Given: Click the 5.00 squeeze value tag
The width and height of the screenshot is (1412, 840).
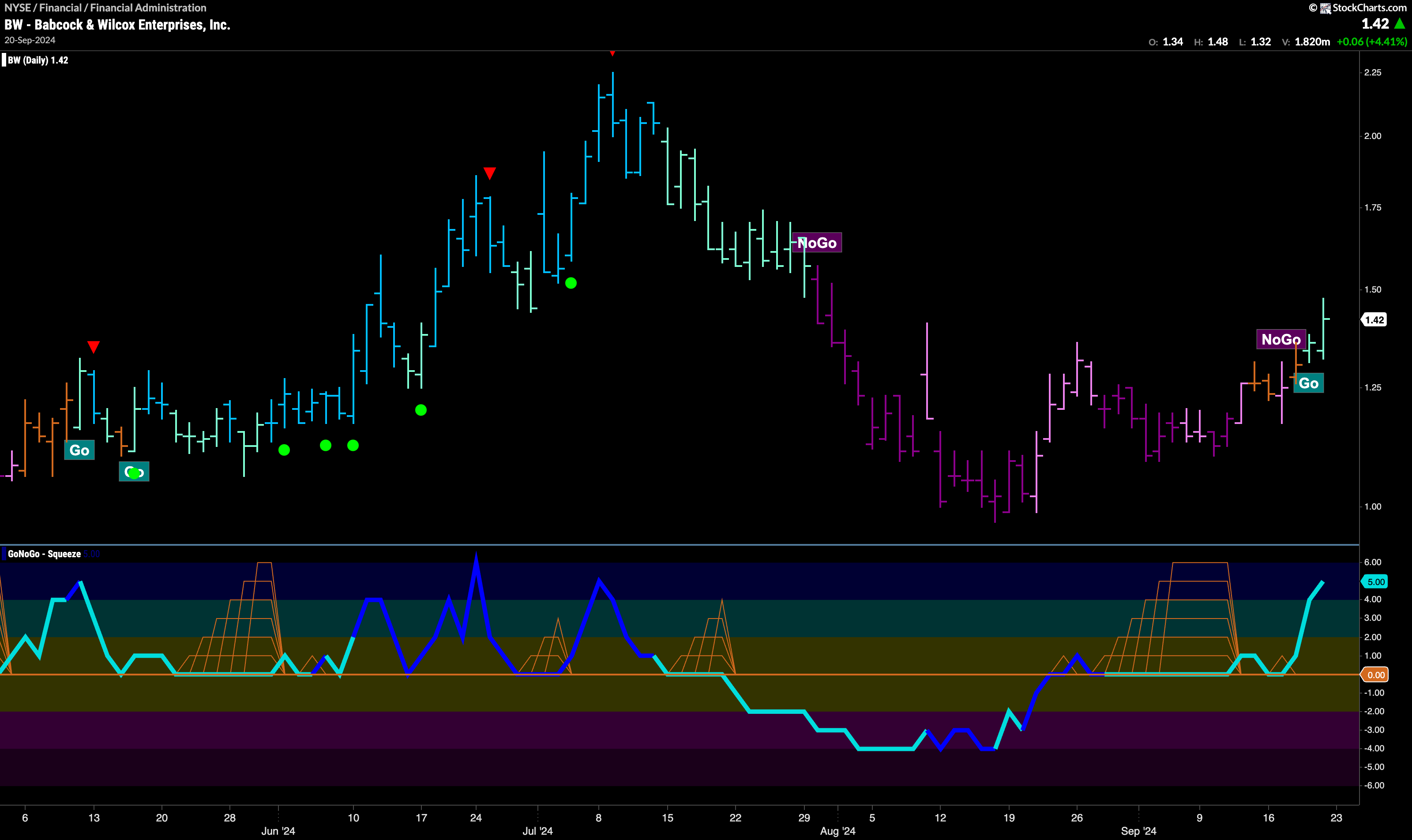Looking at the screenshot, I should coord(1374,582).
